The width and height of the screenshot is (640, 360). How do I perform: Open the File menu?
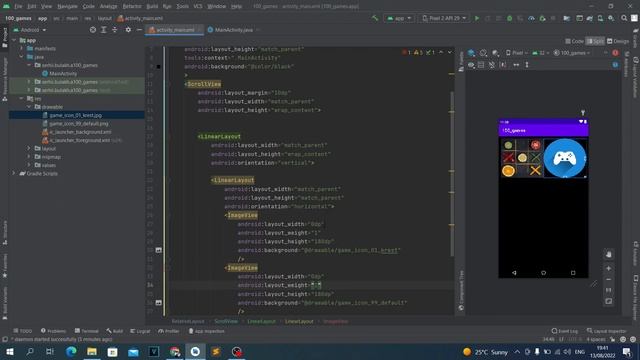[x=18, y=7]
